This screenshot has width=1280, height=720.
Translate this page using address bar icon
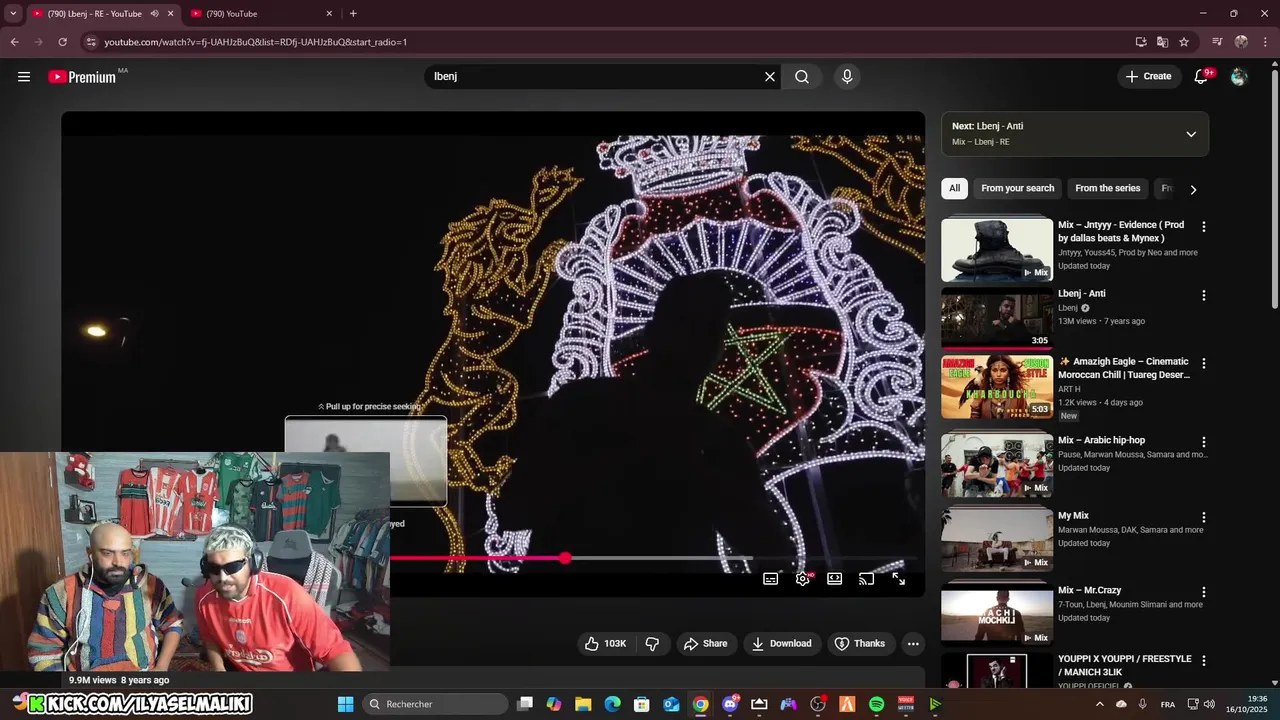pyautogui.click(x=1162, y=42)
